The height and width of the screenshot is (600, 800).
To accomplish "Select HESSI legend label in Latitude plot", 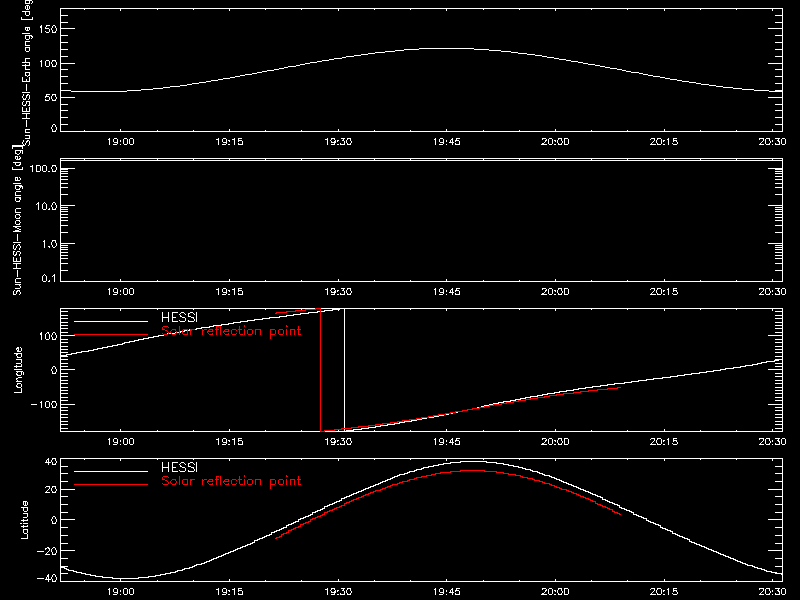I will (x=179, y=467).
